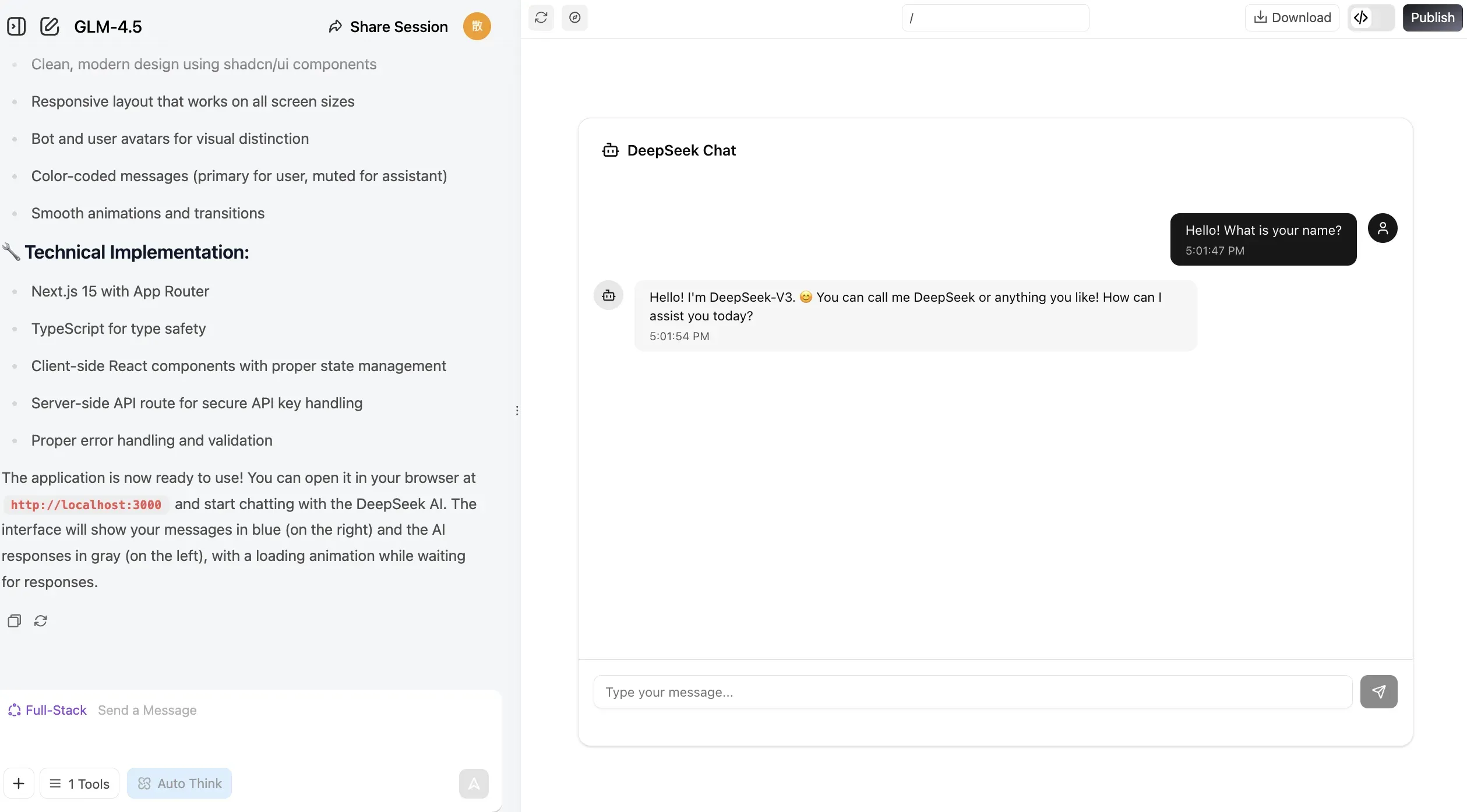Click the Hello! What is your name? bubble

1263,239
